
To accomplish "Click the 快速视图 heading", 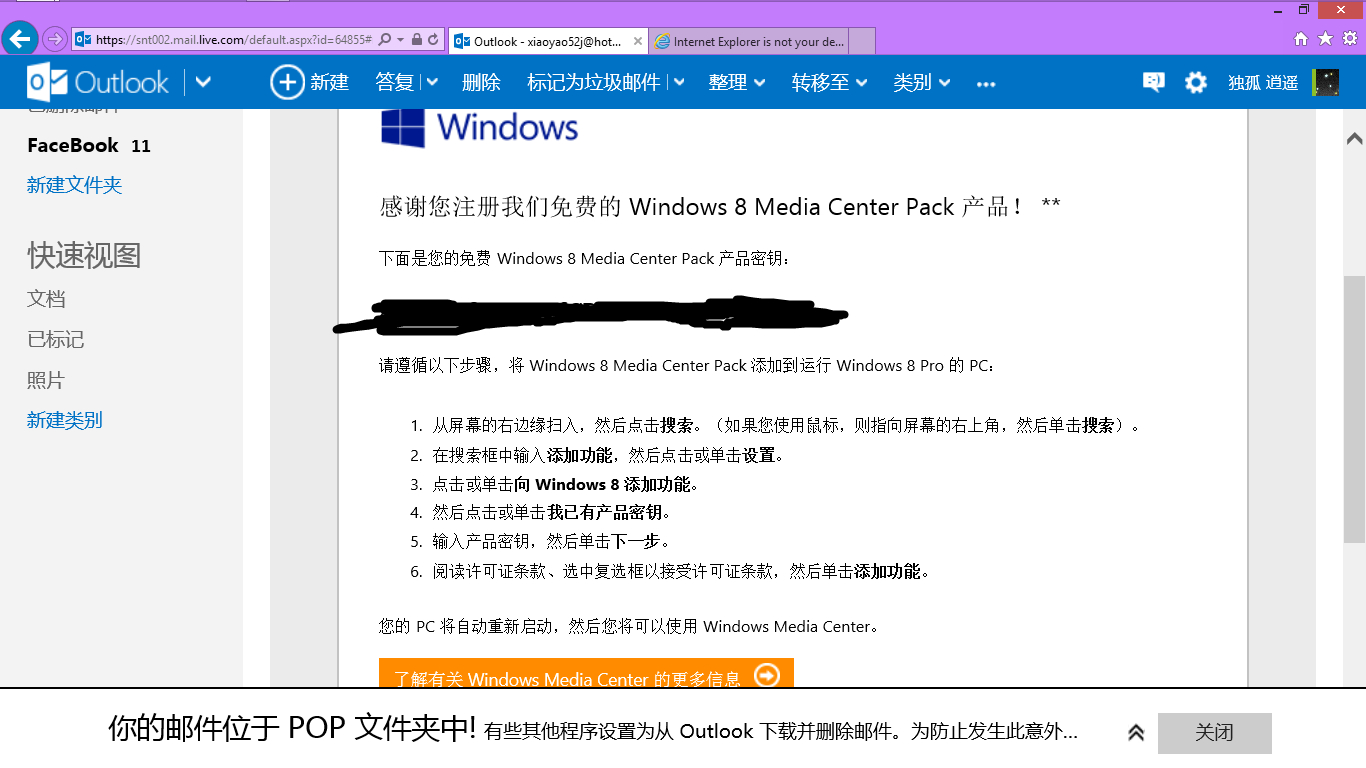I will click(84, 255).
